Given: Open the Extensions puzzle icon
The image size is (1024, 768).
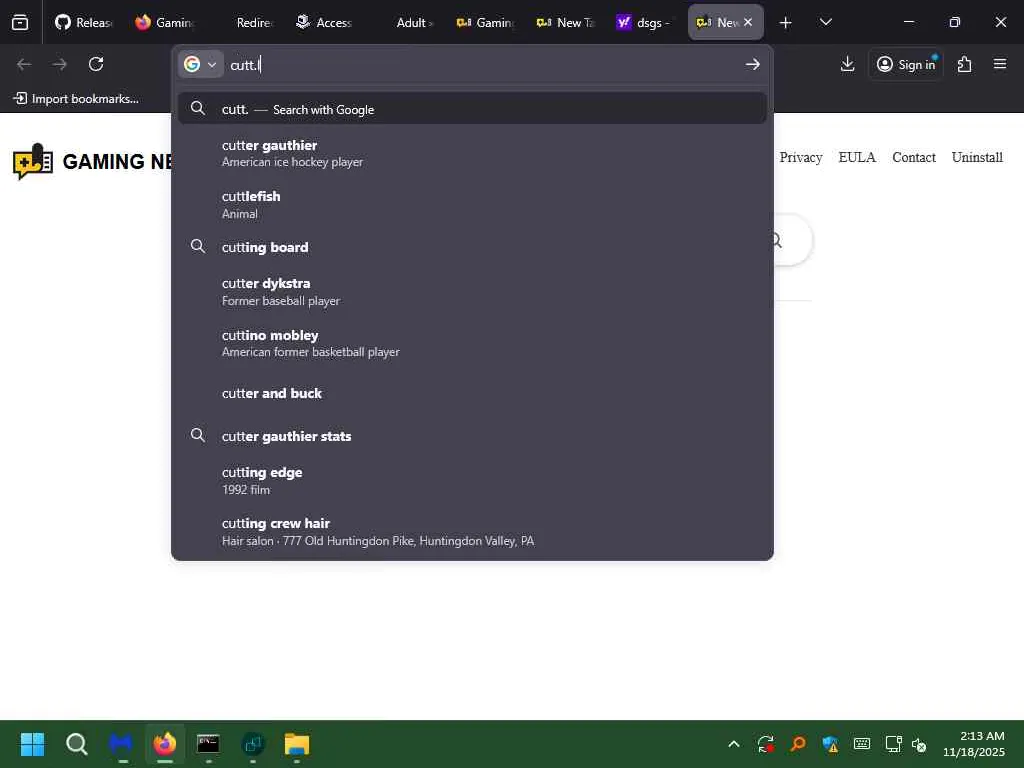Looking at the screenshot, I should tap(965, 64).
